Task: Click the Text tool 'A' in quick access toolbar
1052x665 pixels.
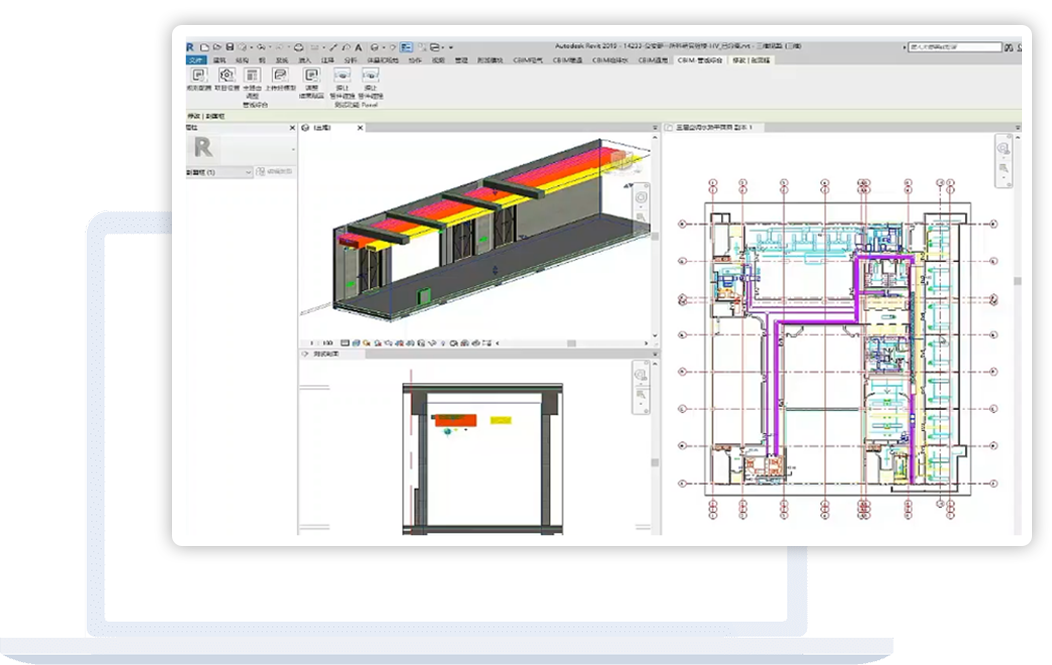Action: (357, 47)
